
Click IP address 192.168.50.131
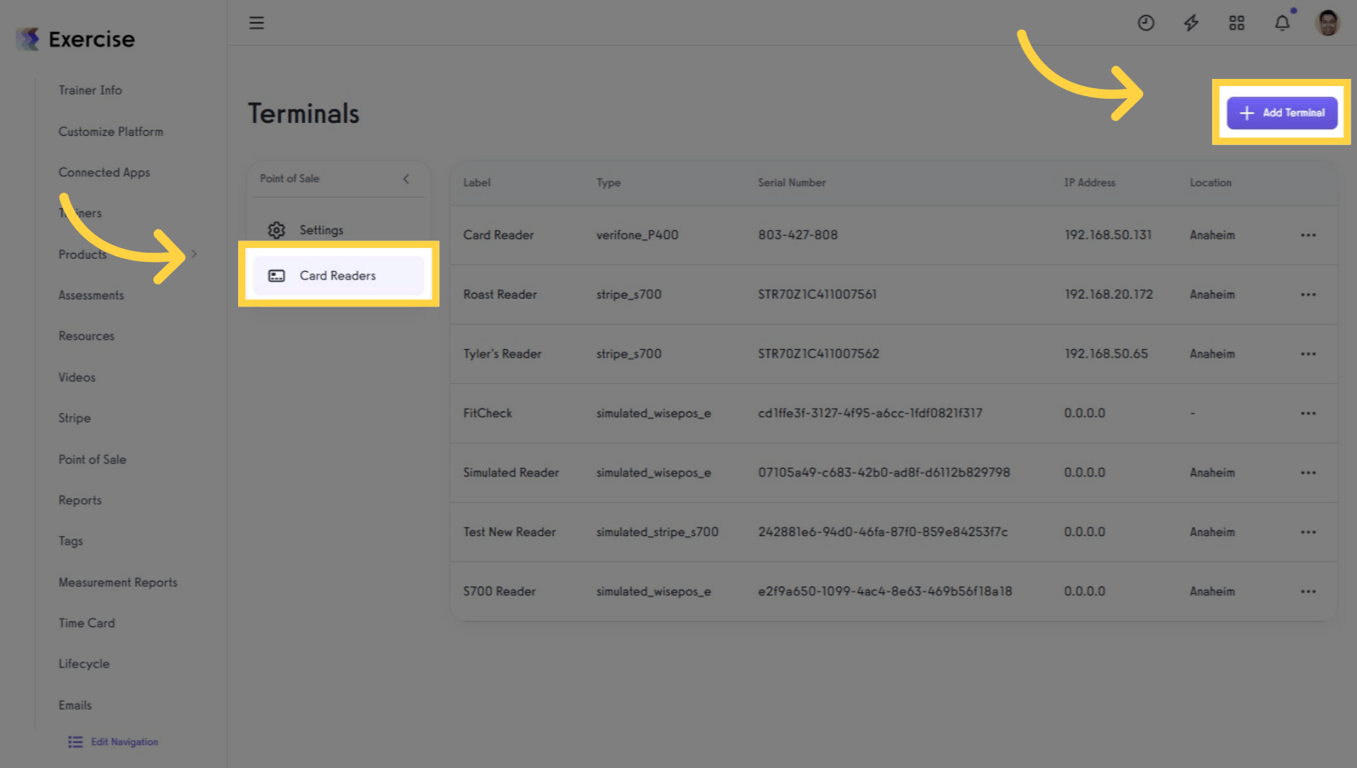[x=1108, y=236]
